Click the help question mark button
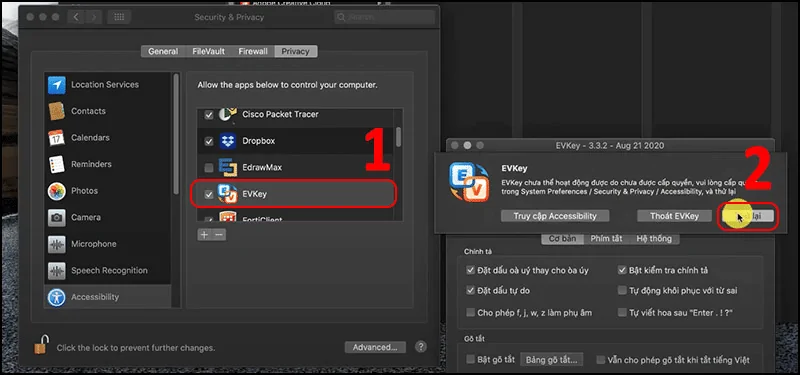 [420, 347]
